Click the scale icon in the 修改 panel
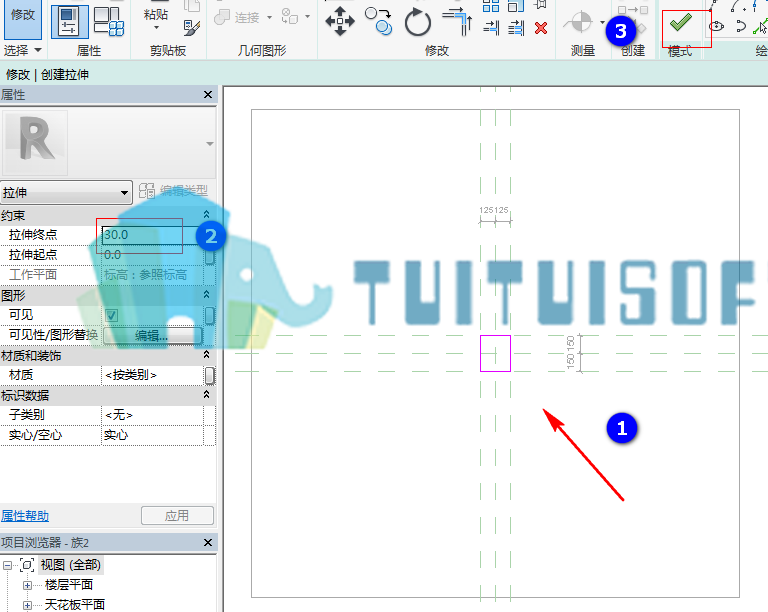 coord(516,6)
